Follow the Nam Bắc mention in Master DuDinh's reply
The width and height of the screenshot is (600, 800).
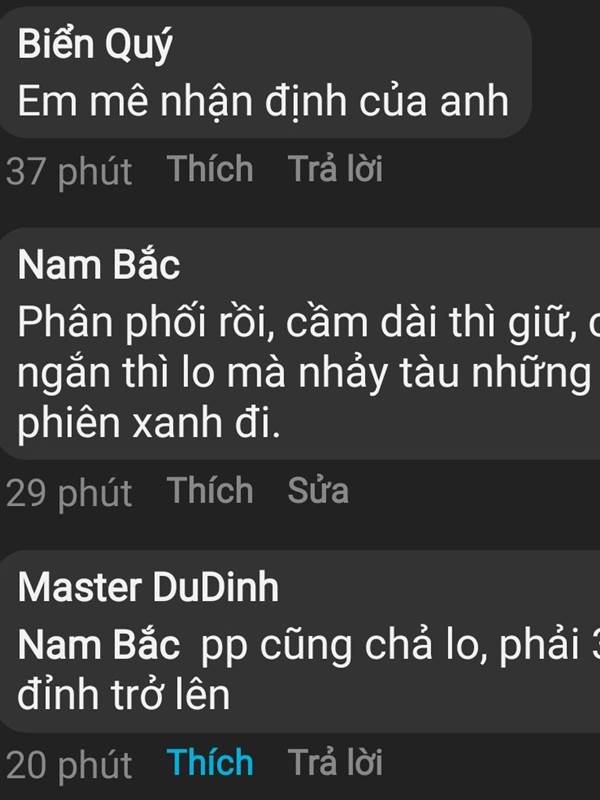99,645
